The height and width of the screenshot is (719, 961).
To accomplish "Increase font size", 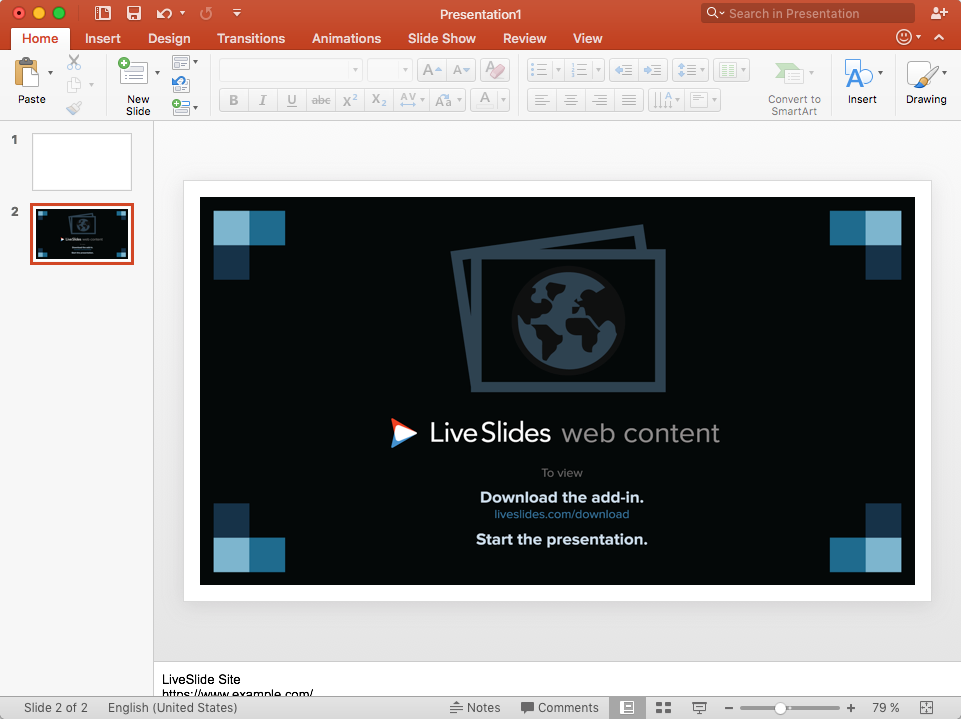I will coord(431,70).
